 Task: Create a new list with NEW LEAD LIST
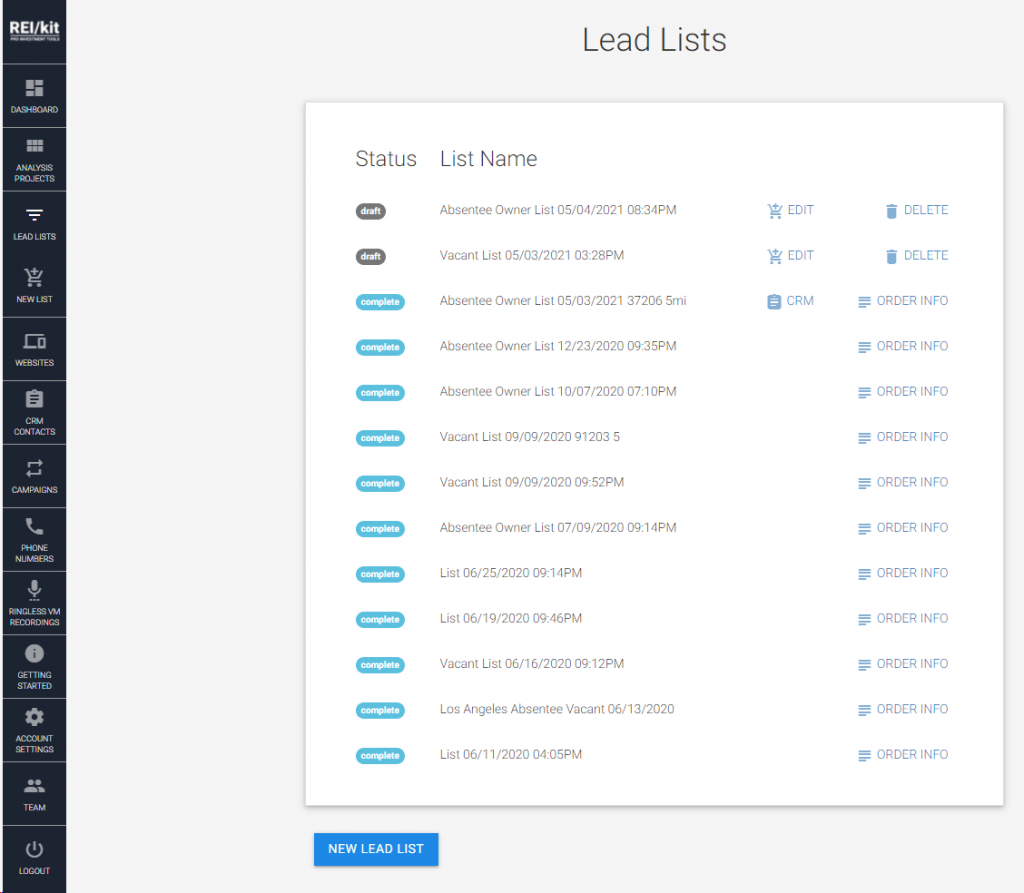(375, 849)
